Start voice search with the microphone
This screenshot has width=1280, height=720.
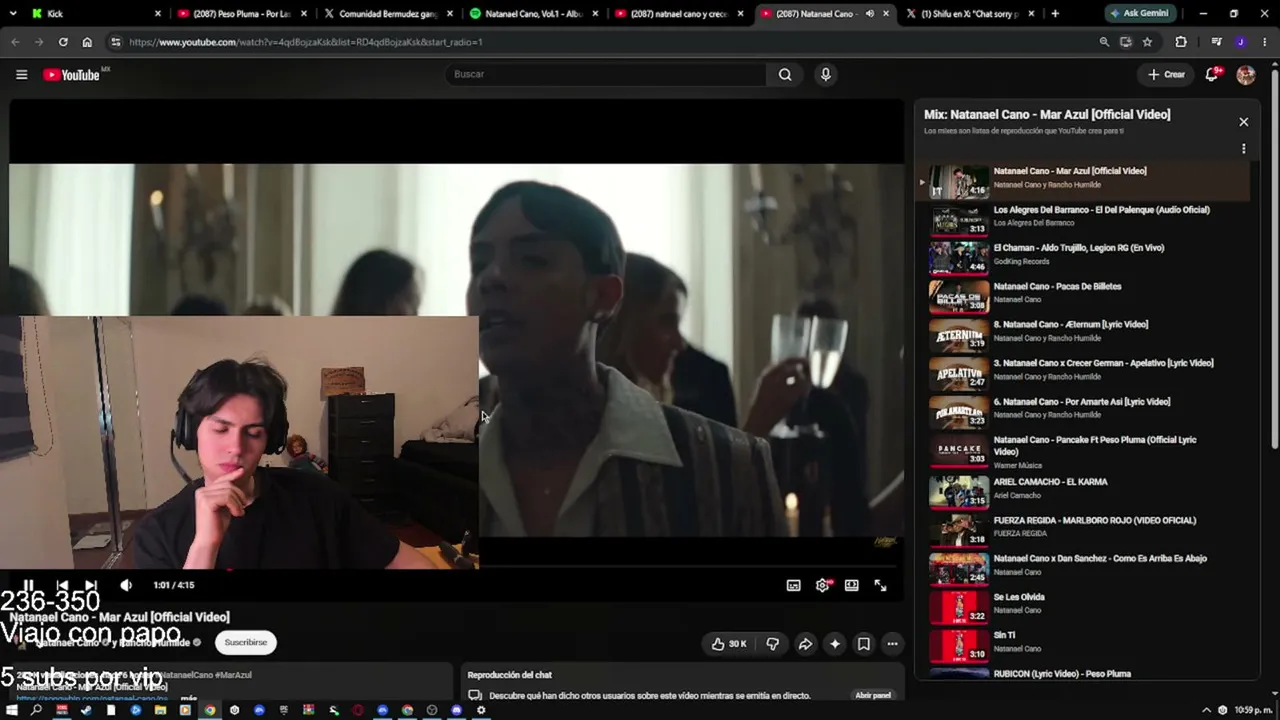(x=825, y=74)
